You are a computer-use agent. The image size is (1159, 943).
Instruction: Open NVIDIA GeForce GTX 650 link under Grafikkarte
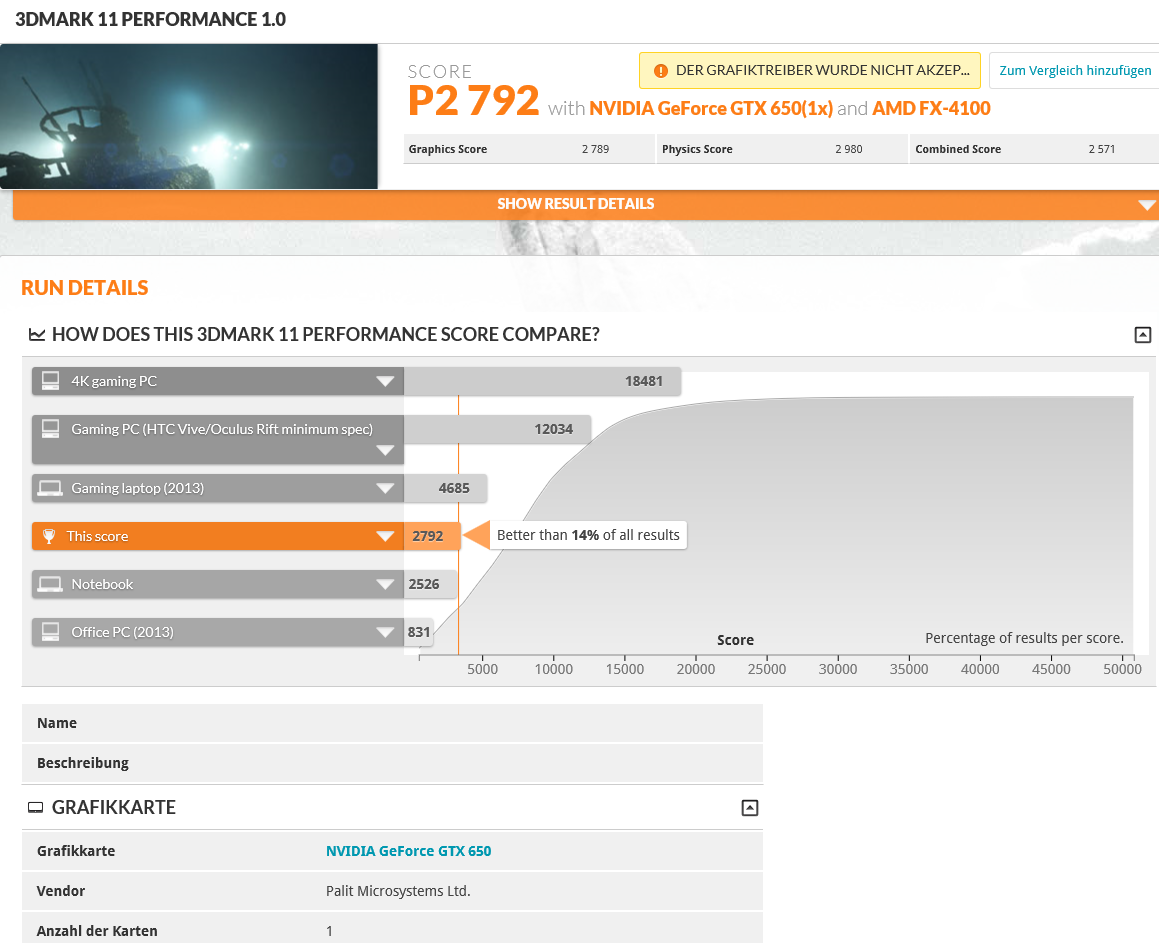pyautogui.click(x=409, y=851)
